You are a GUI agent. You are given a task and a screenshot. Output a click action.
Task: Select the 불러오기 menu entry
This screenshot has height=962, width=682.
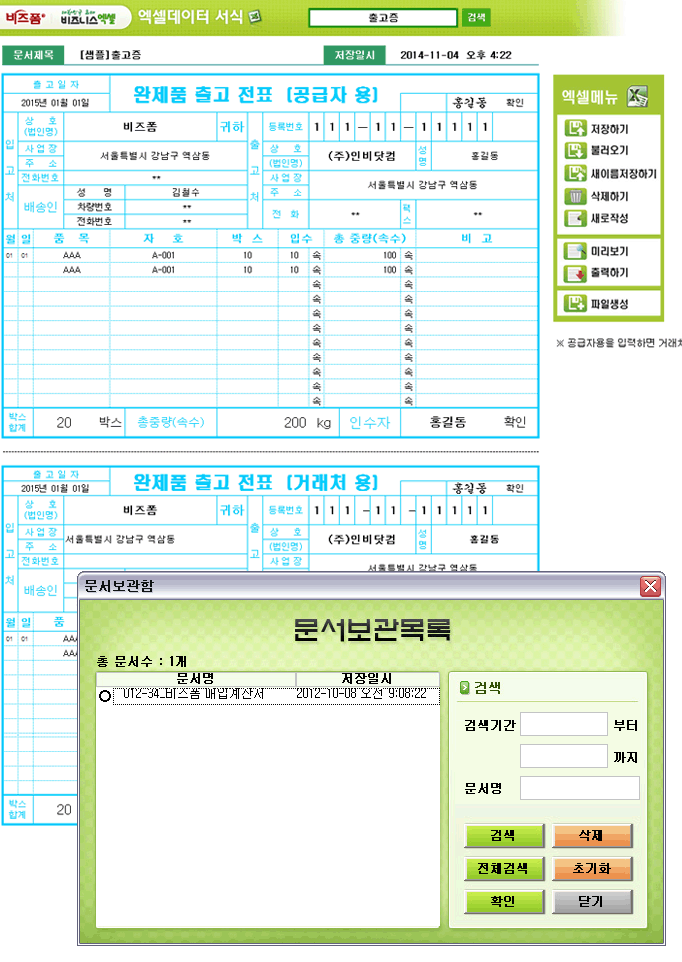click(x=609, y=150)
